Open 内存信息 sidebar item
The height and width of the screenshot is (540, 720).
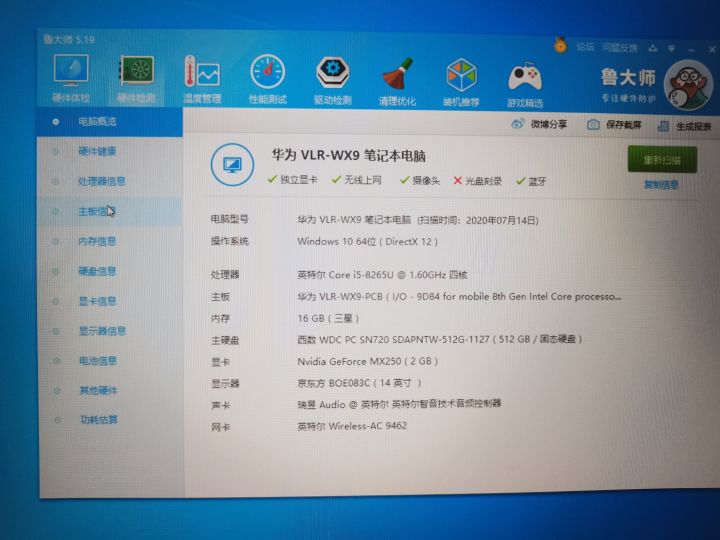click(x=97, y=241)
